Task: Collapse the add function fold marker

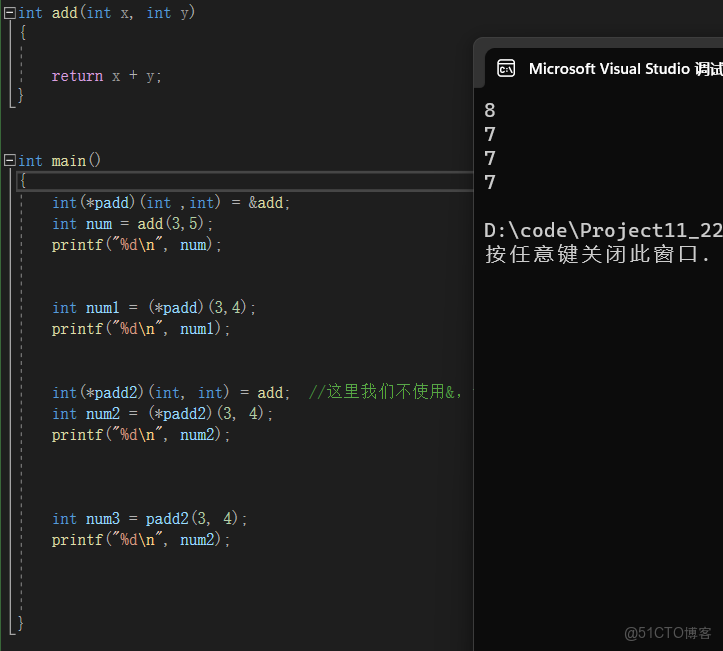Action: (9, 13)
